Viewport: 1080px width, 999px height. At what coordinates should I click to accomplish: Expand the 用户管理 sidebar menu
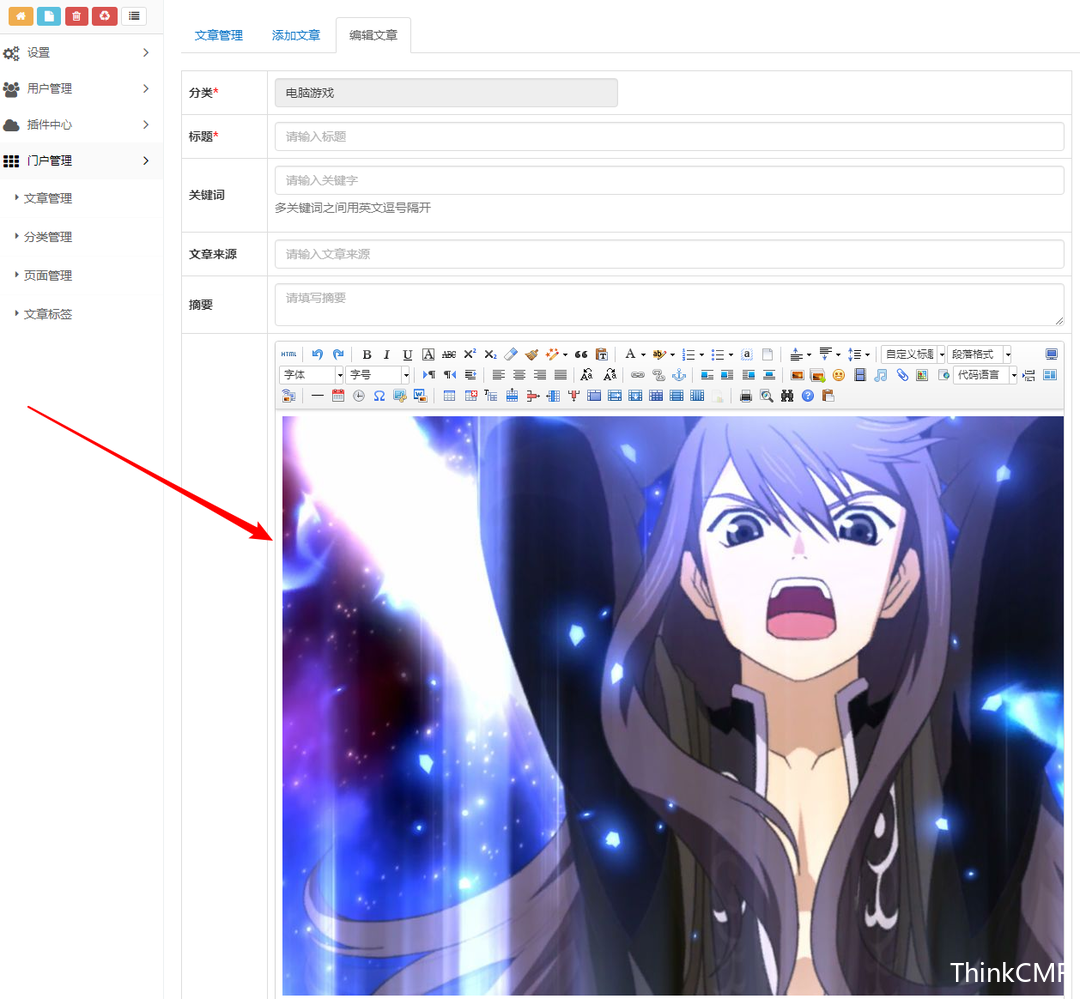pos(81,88)
